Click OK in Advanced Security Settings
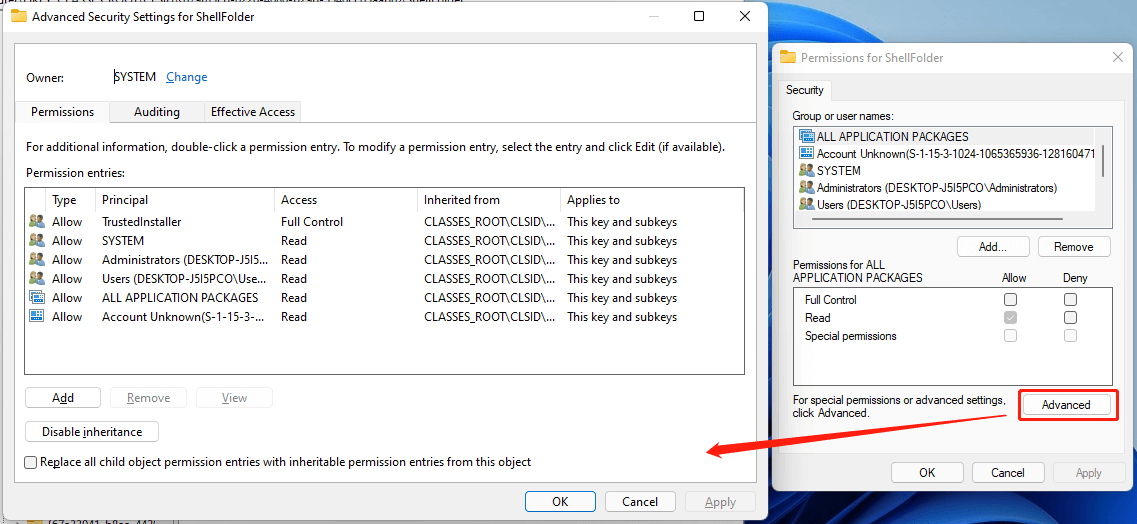This screenshot has height=524, width=1137. [560, 502]
